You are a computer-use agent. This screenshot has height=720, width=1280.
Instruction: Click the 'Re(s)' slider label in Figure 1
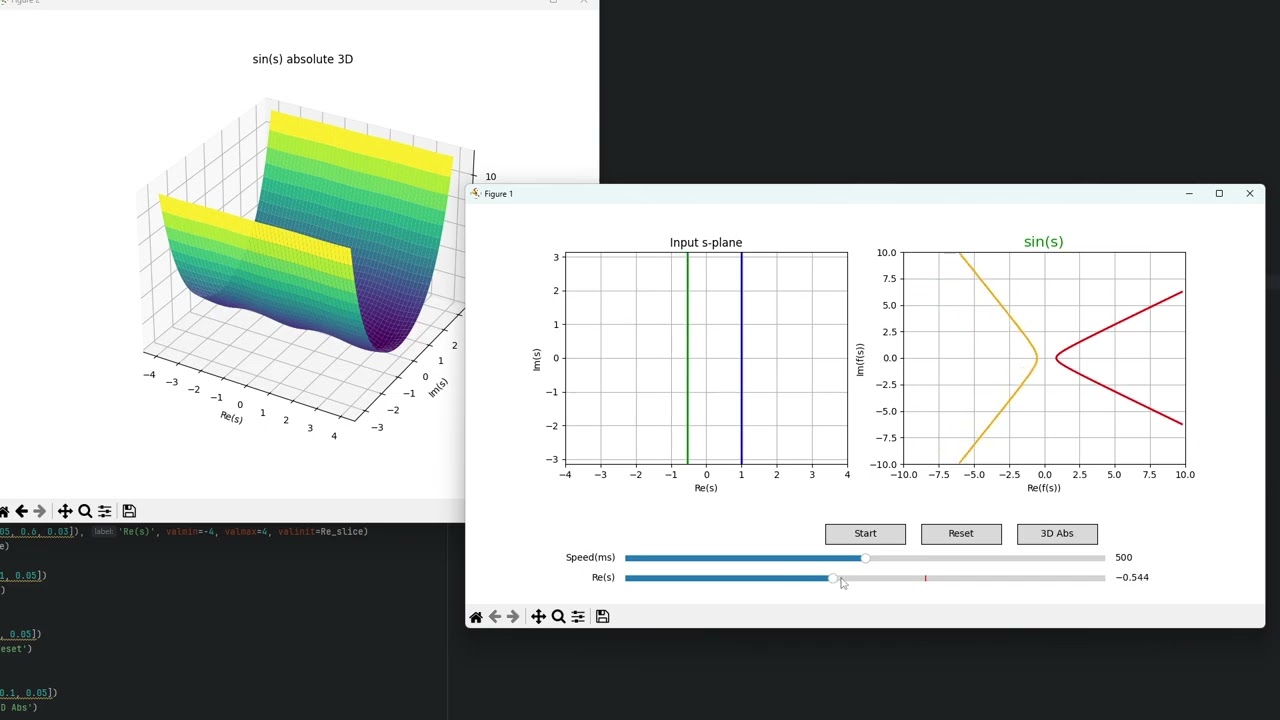click(x=603, y=578)
